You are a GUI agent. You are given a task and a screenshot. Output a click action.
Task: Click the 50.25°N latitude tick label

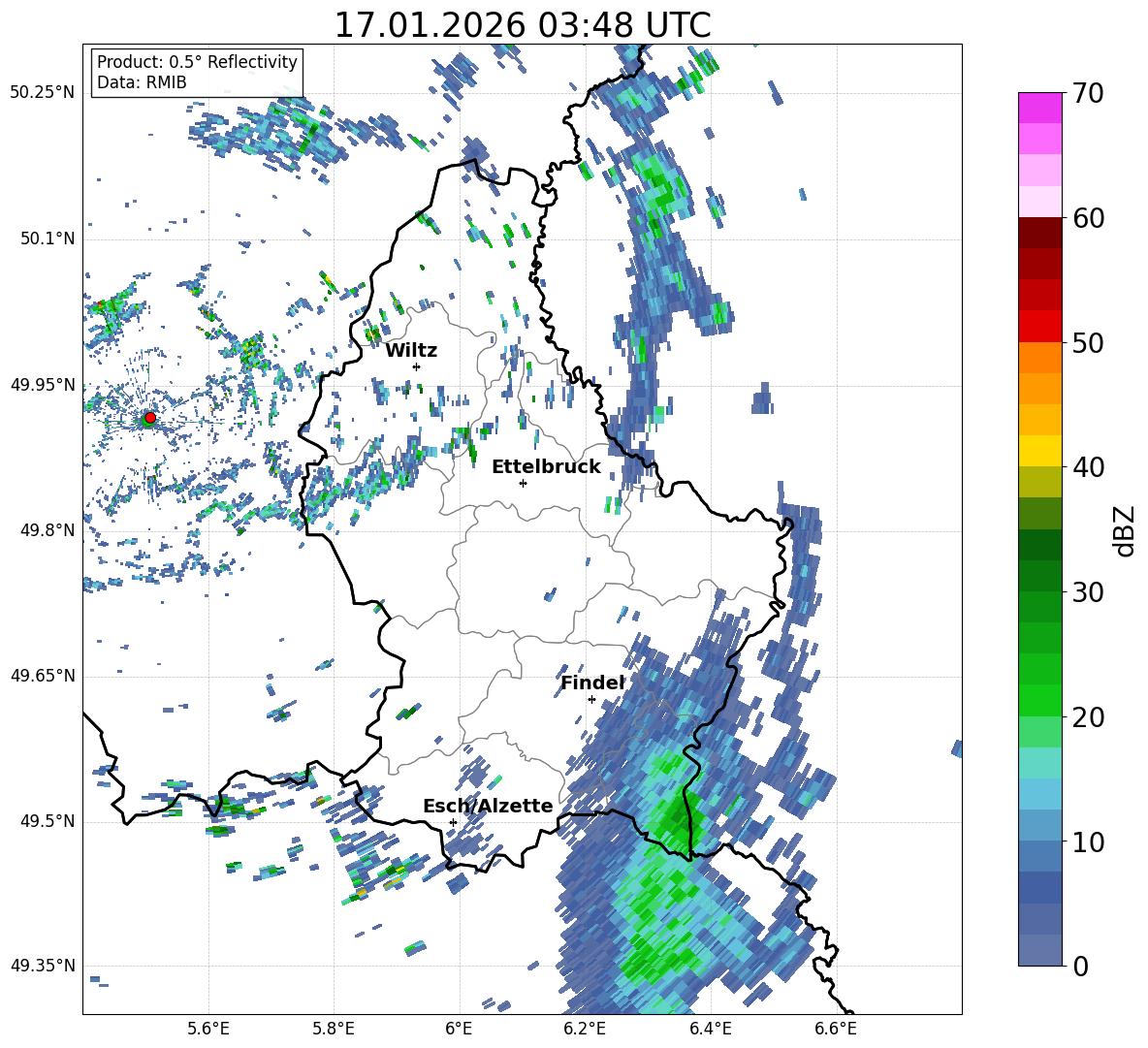43,93
